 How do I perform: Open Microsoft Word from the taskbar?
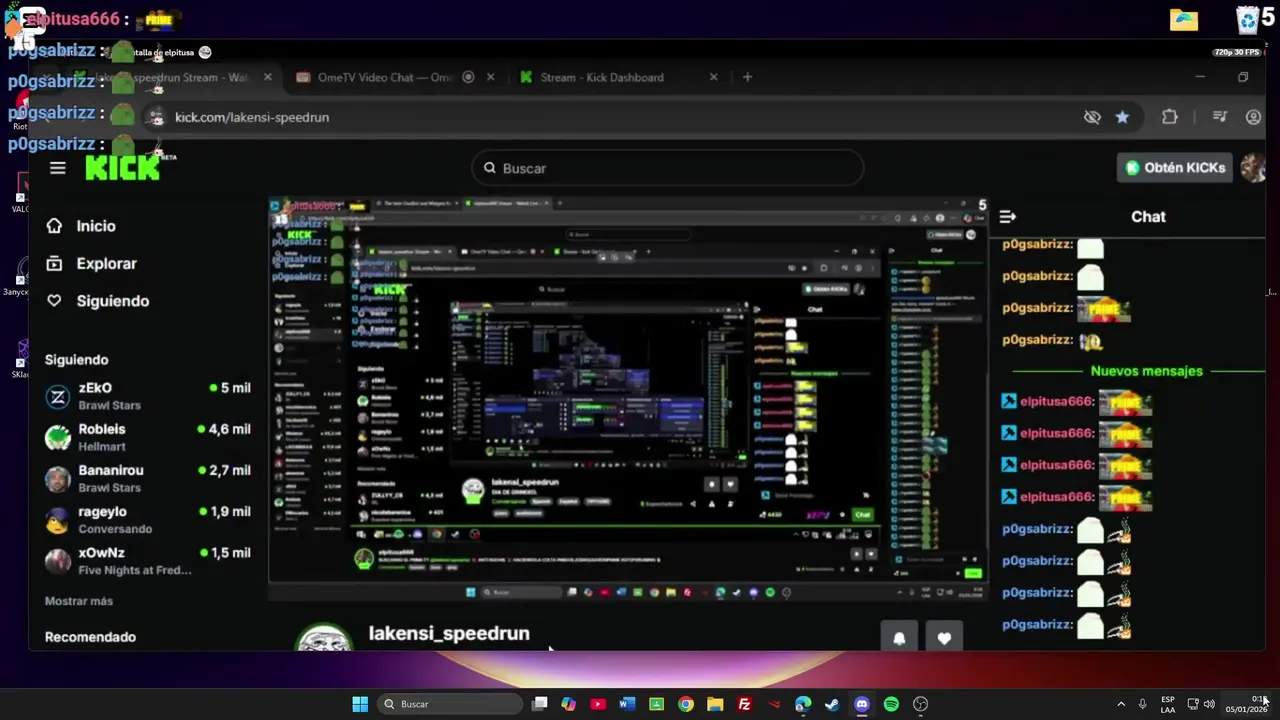pyautogui.click(x=627, y=704)
